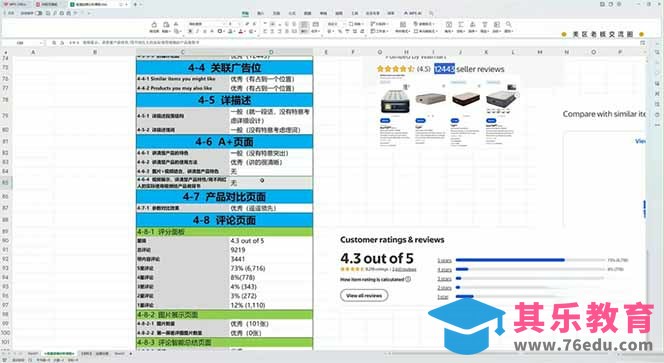
Task: Select column C header
Action: [183, 52]
